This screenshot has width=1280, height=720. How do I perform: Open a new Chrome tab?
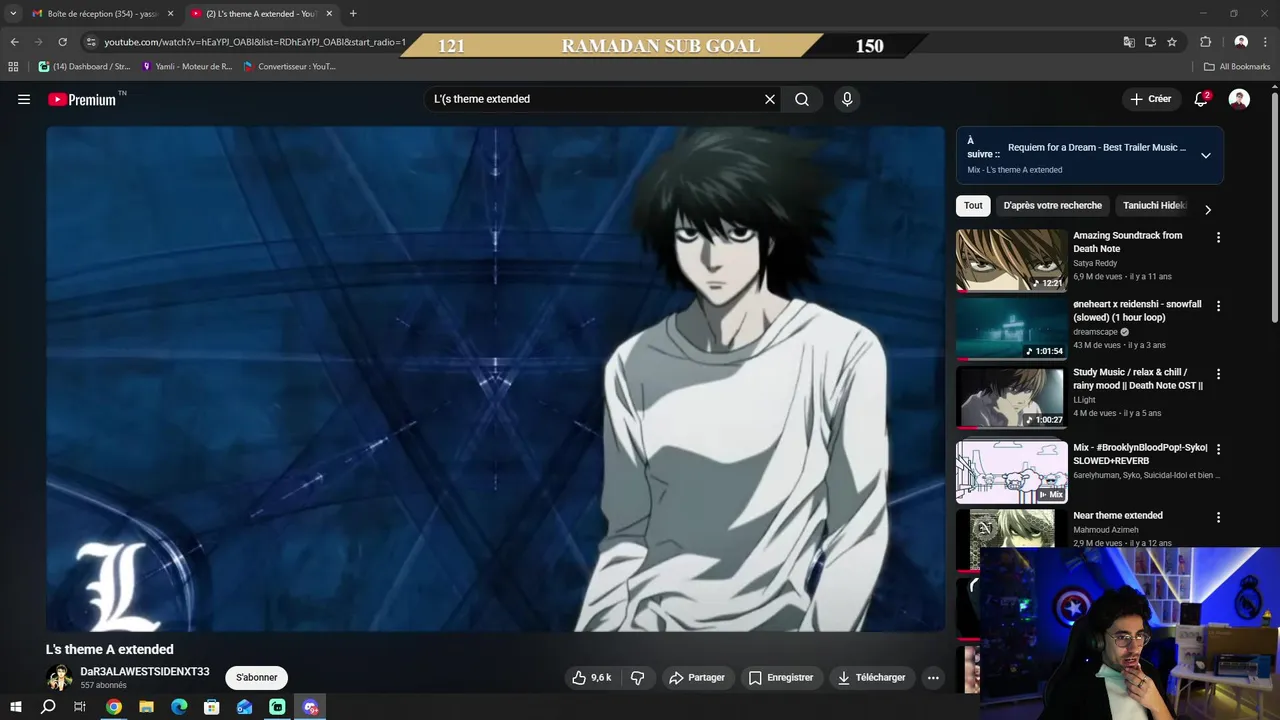click(353, 14)
